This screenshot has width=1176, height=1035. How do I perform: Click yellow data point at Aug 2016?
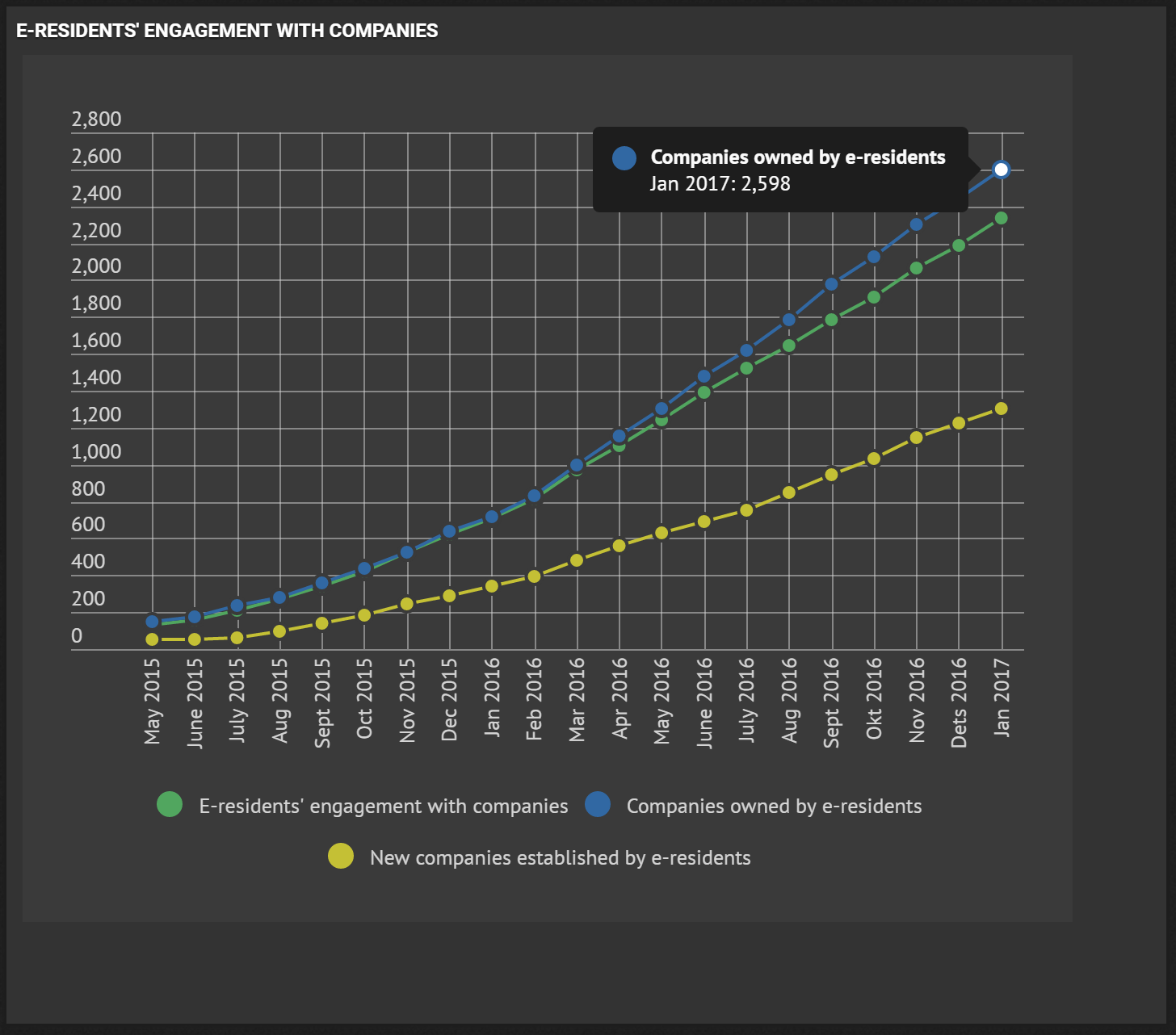789,492
